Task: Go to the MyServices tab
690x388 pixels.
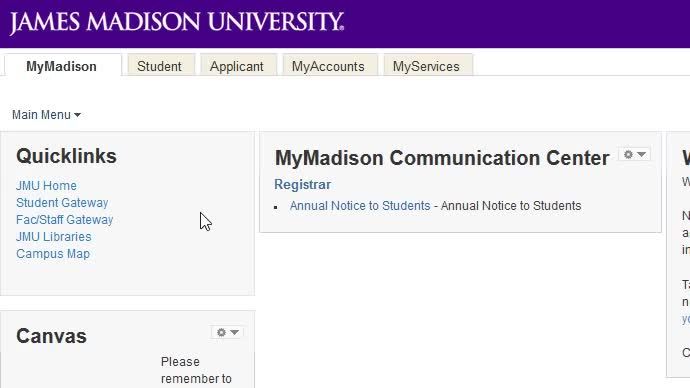Action: coord(426,66)
